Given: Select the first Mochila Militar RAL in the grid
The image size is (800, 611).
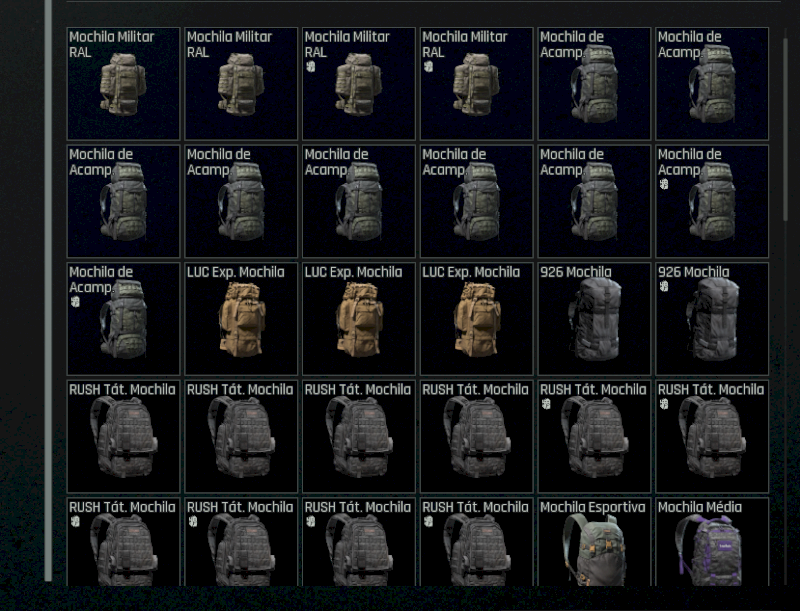Looking at the screenshot, I should click(x=123, y=84).
